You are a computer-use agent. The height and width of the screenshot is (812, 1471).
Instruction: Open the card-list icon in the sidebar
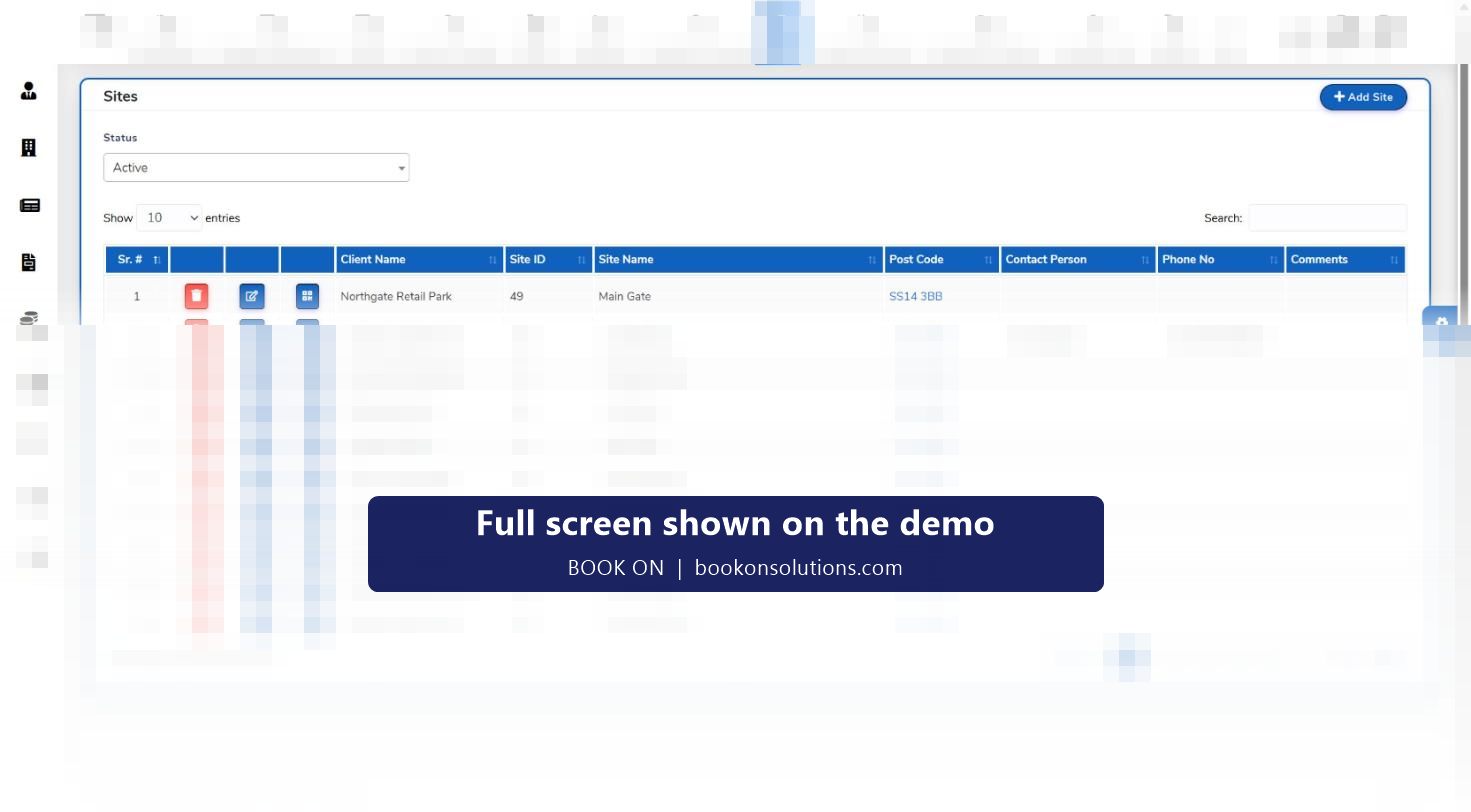coord(30,205)
